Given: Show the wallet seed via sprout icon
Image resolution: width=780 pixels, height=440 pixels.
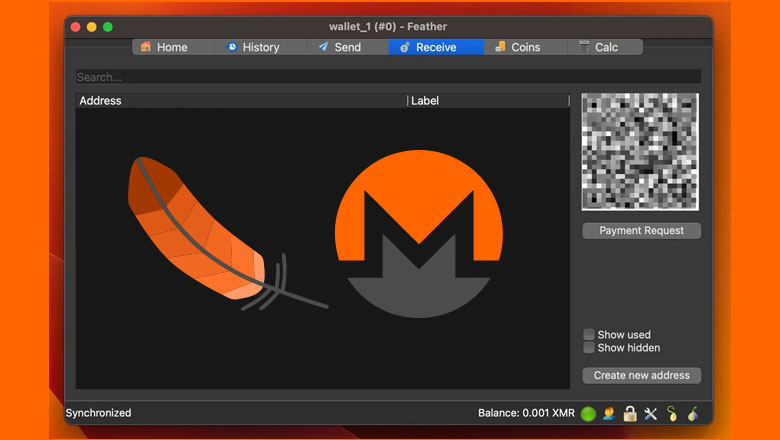Looking at the screenshot, I should click(x=672, y=414).
